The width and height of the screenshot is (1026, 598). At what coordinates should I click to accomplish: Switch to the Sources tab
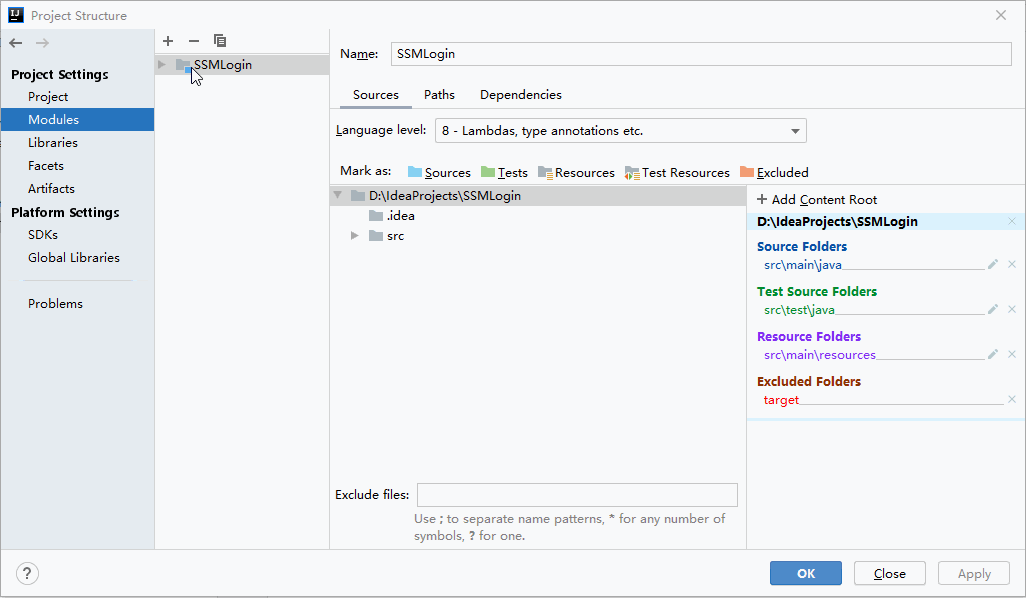click(376, 95)
